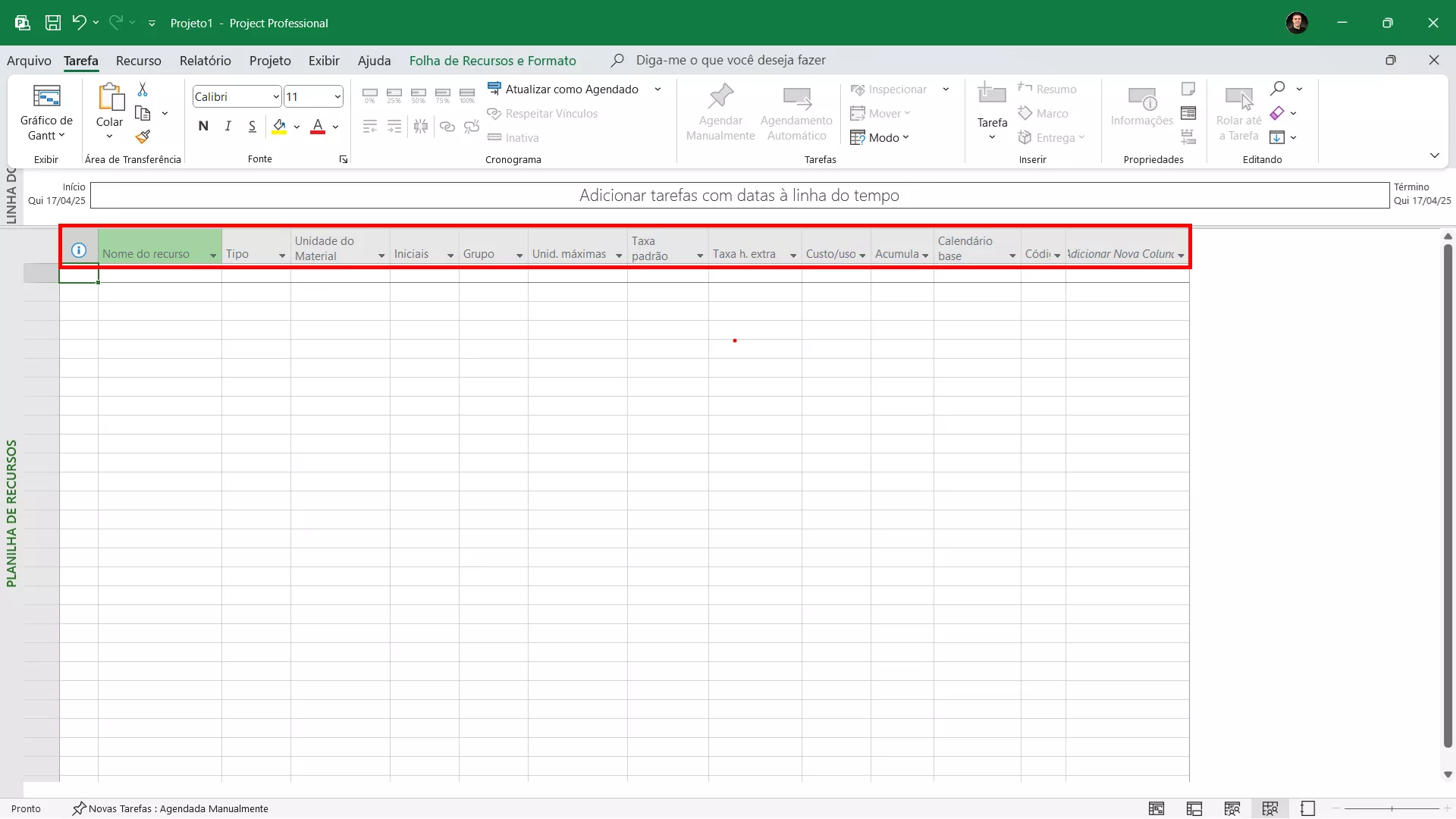This screenshot has height=819, width=1456.
Task: Click the Atualizar como Agendado icon
Action: click(494, 89)
